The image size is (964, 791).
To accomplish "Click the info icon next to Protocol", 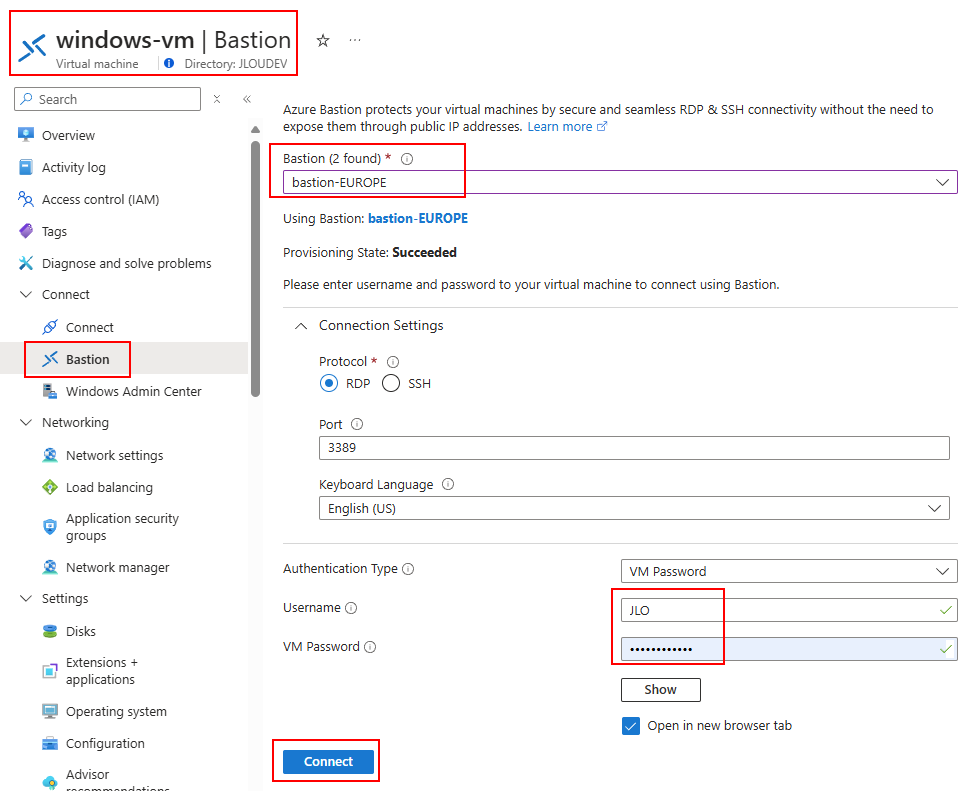I will (x=393, y=361).
